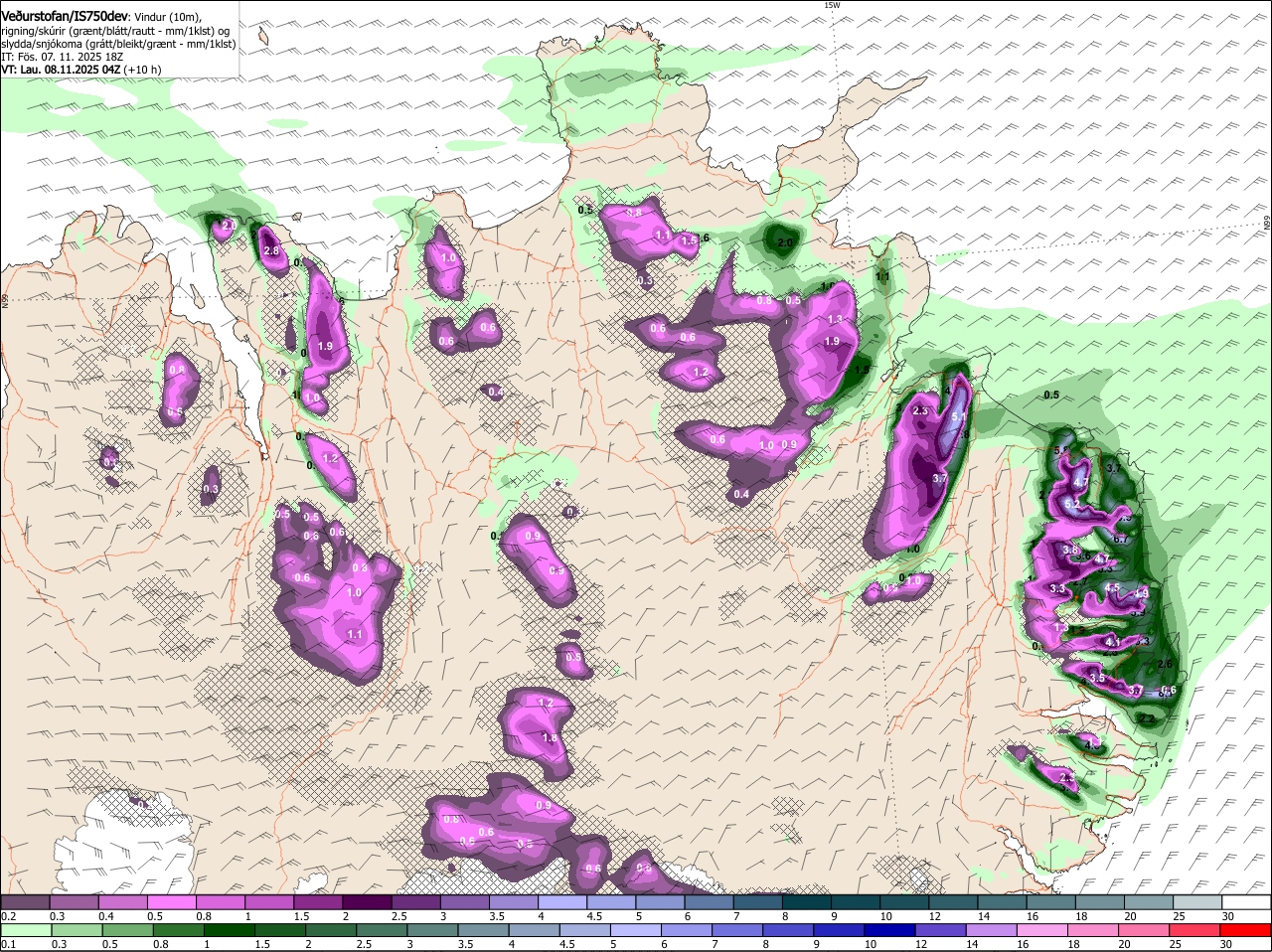Click the bright red 30 swatch in rain scale
The height and width of the screenshot is (952, 1272).
pyautogui.click(x=1247, y=931)
